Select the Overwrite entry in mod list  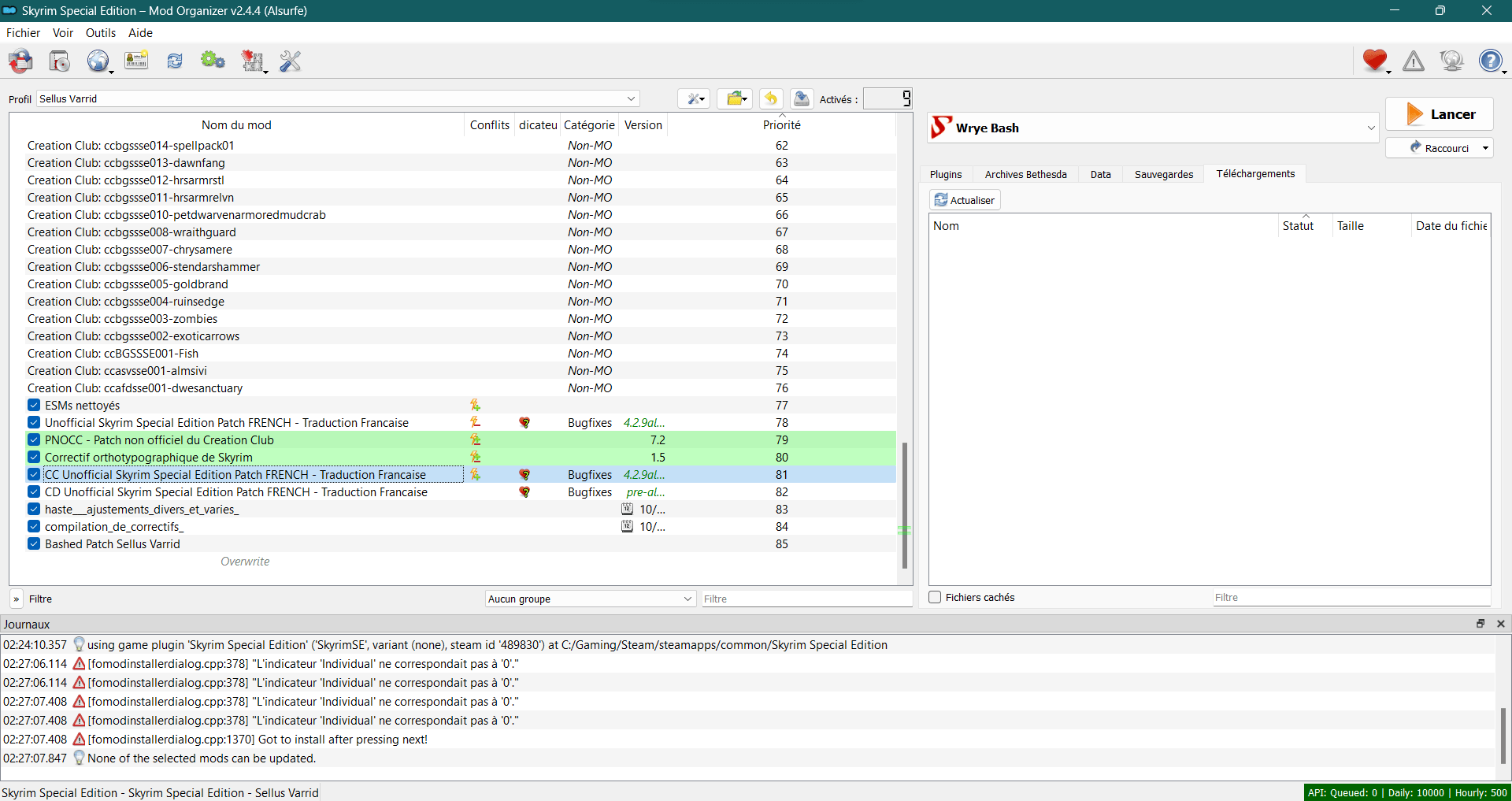pyautogui.click(x=245, y=561)
